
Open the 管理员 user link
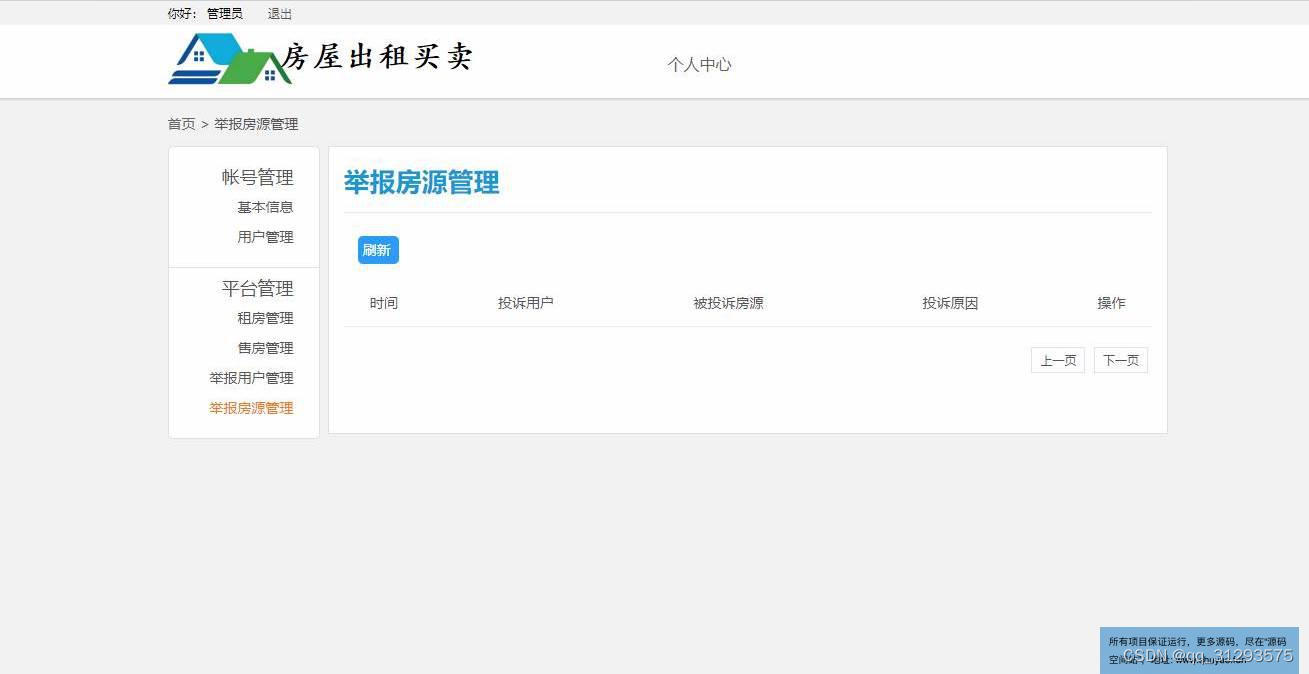225,14
